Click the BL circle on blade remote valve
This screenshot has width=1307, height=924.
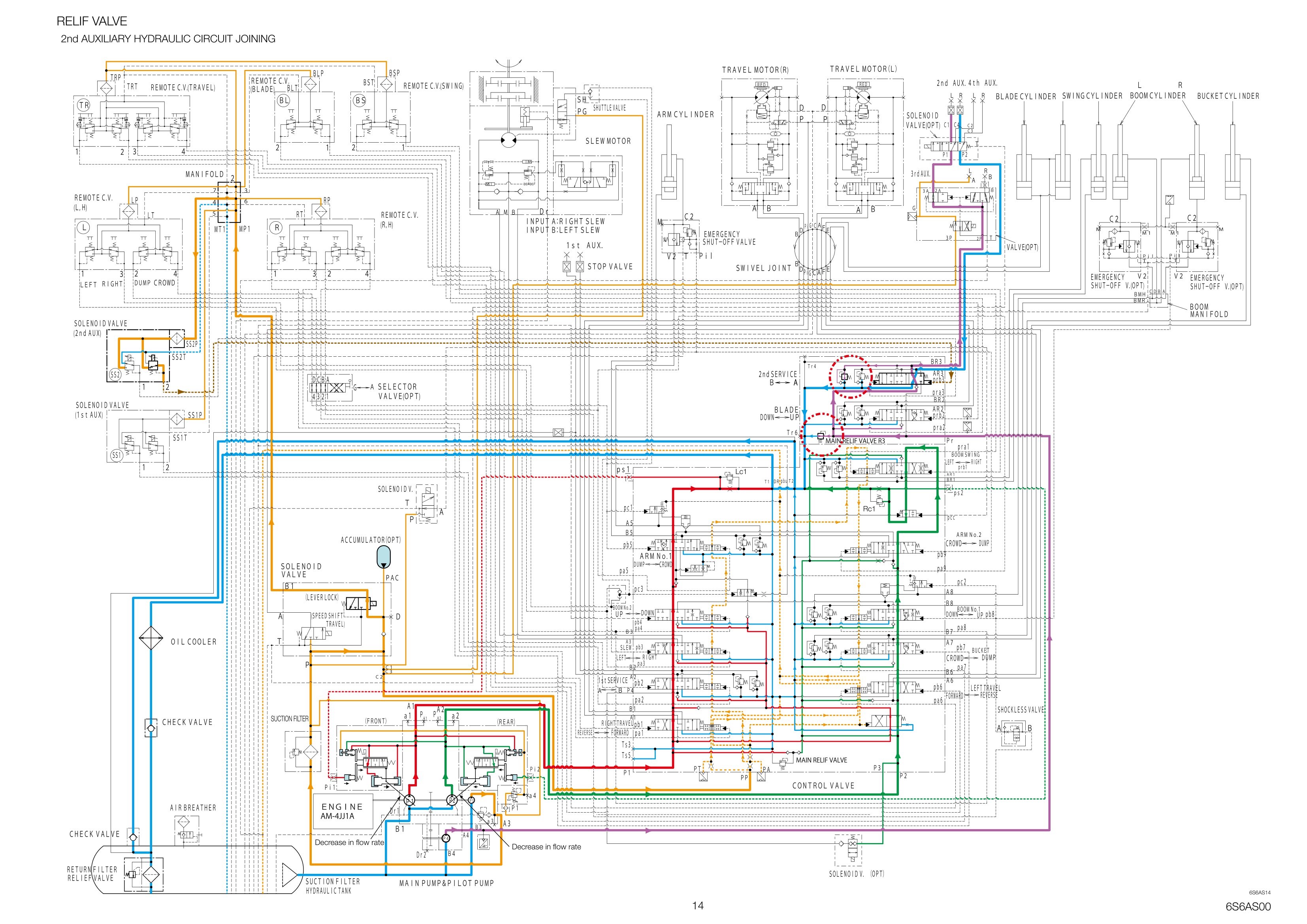click(x=284, y=101)
